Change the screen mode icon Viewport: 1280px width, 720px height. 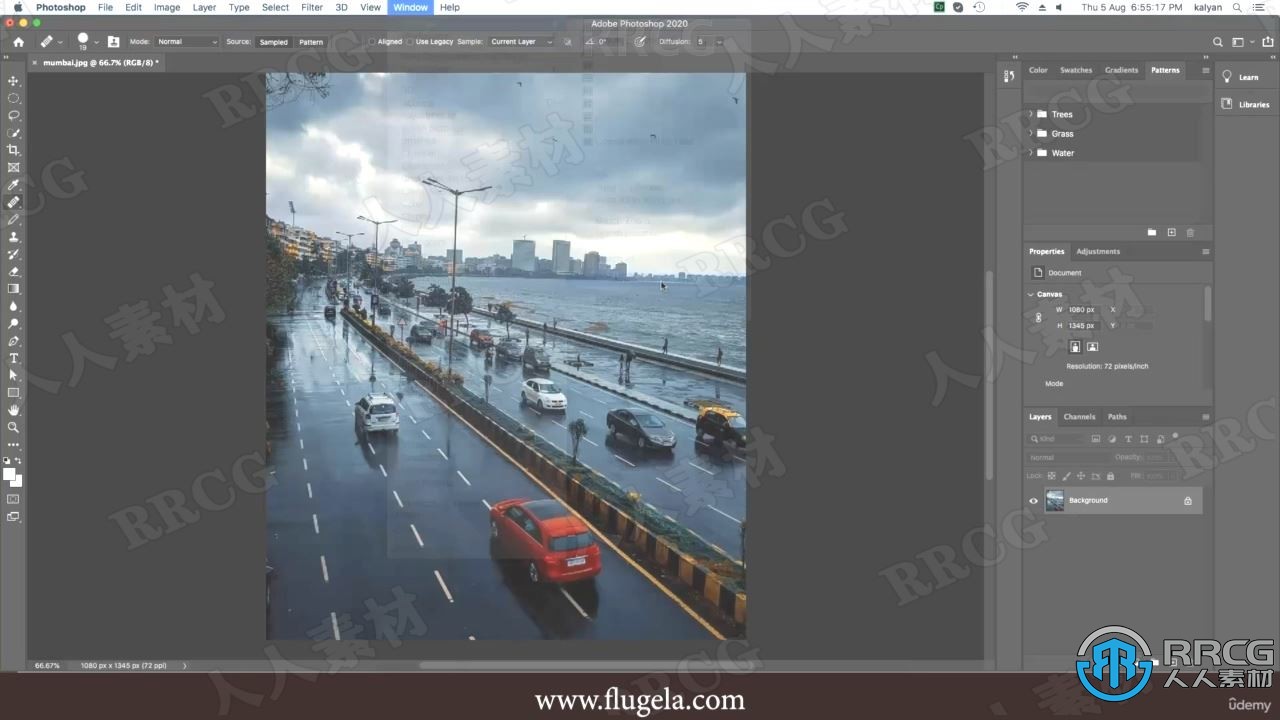pyautogui.click(x=13, y=516)
